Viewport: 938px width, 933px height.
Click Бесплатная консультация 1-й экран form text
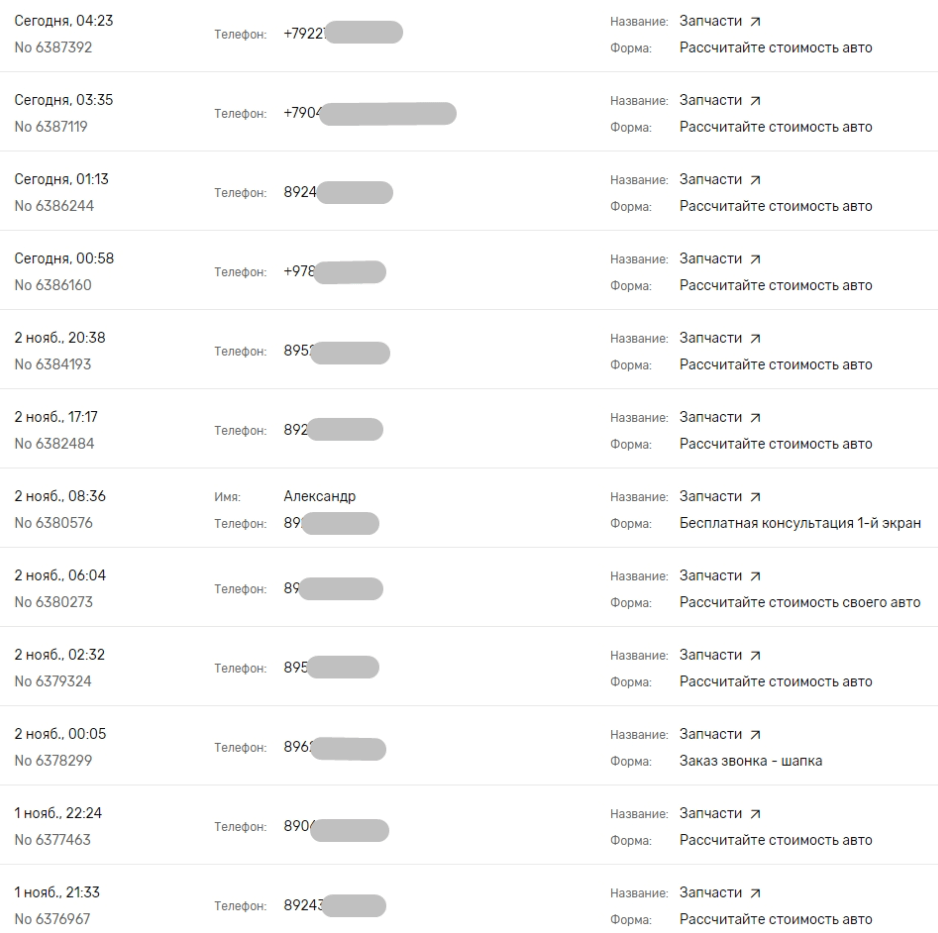pos(800,523)
